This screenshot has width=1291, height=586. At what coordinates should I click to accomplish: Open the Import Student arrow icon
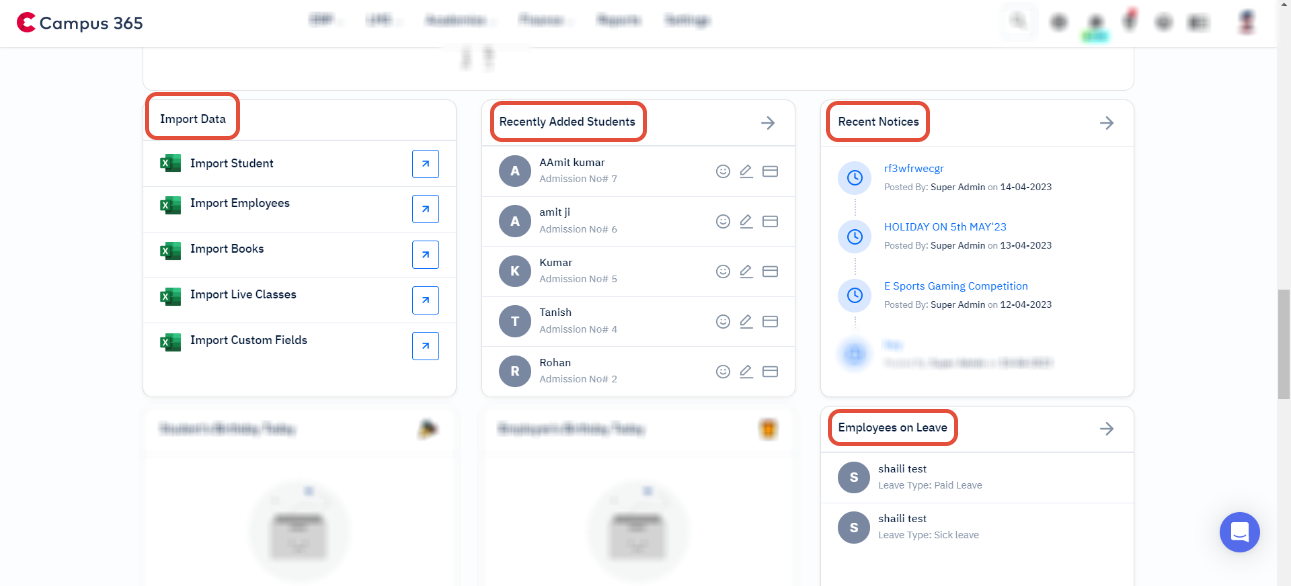click(x=425, y=164)
